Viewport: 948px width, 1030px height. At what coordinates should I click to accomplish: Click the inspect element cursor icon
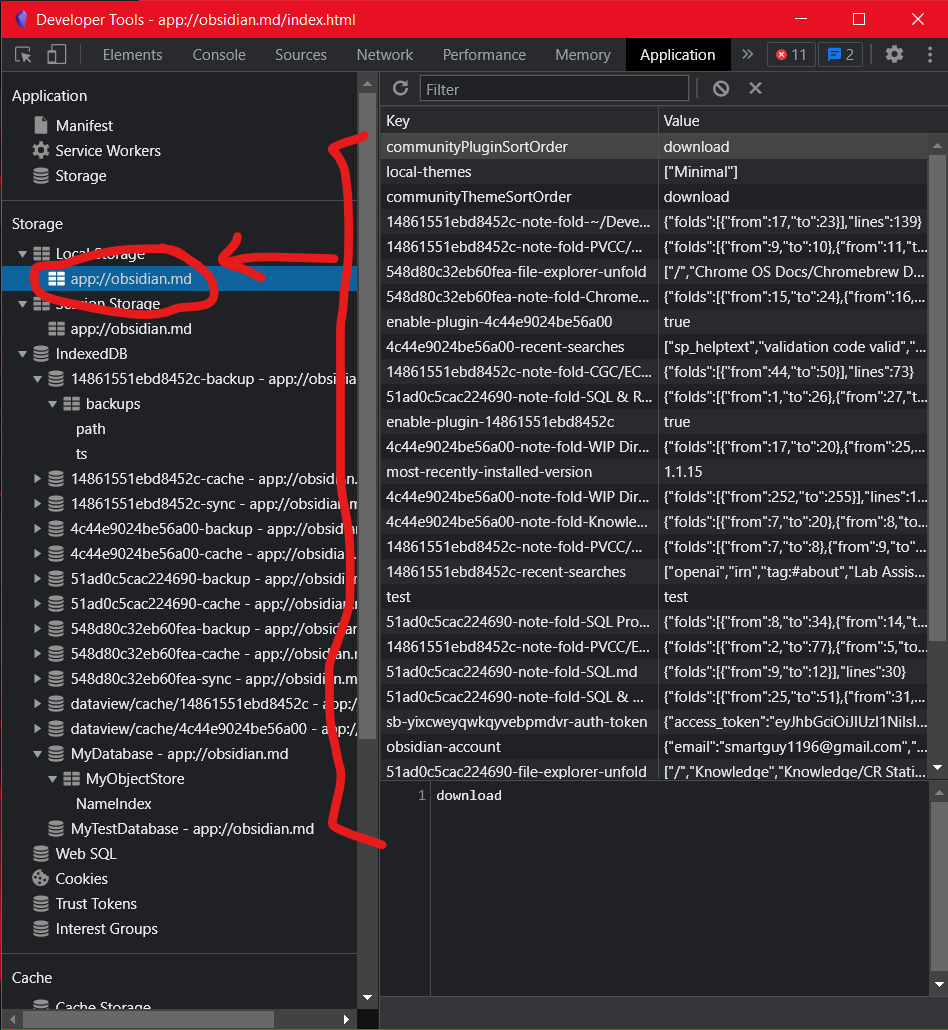pos(22,54)
